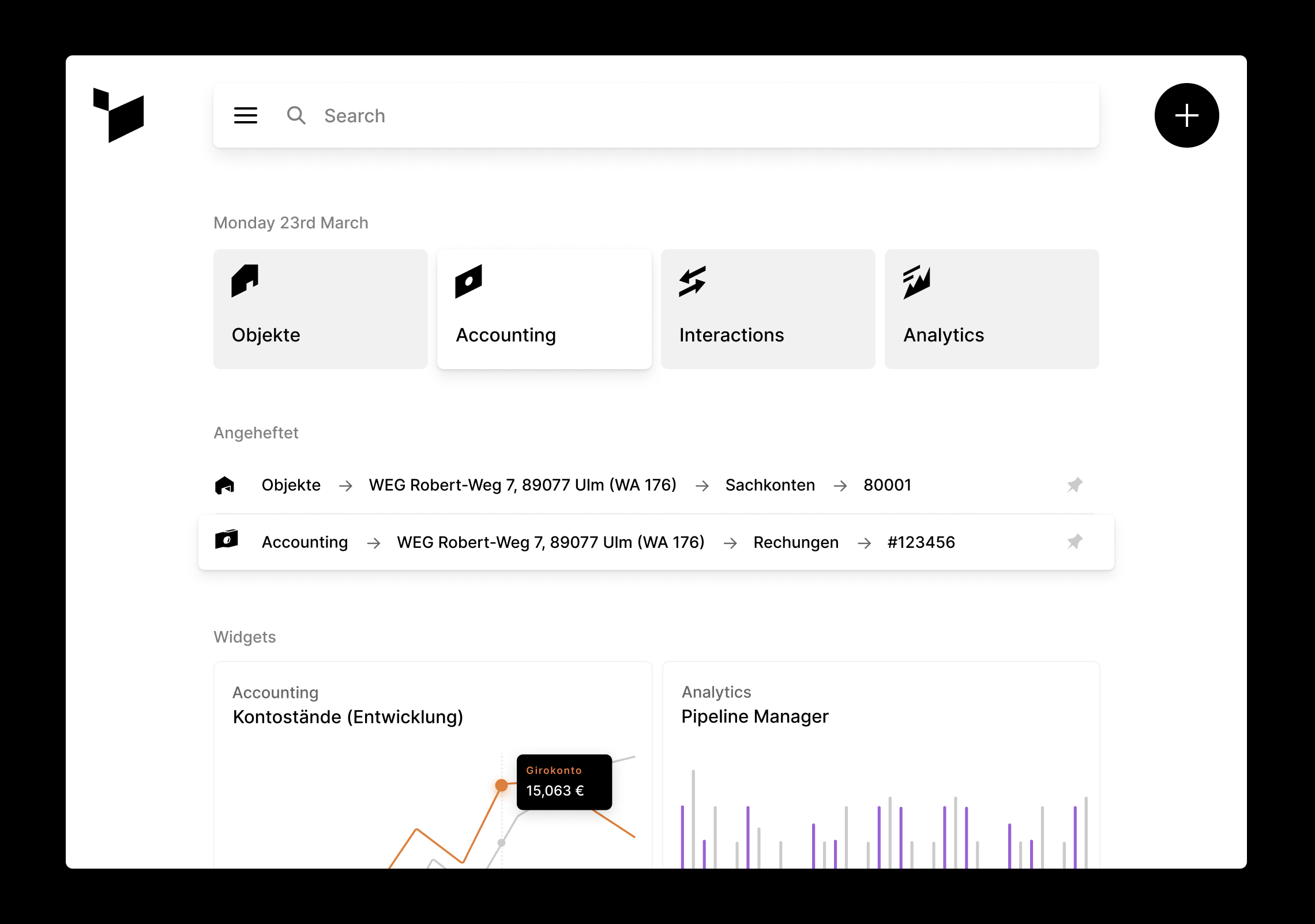The image size is (1315, 924).
Task: Focus the Search input field
Action: [x=656, y=115]
